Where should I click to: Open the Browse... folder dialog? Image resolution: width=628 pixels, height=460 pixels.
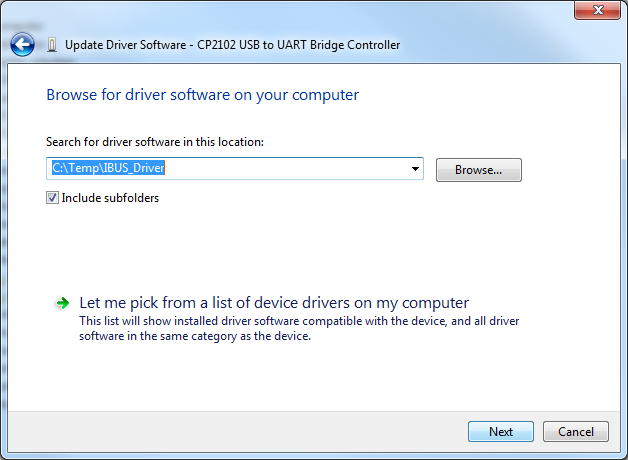tap(478, 170)
